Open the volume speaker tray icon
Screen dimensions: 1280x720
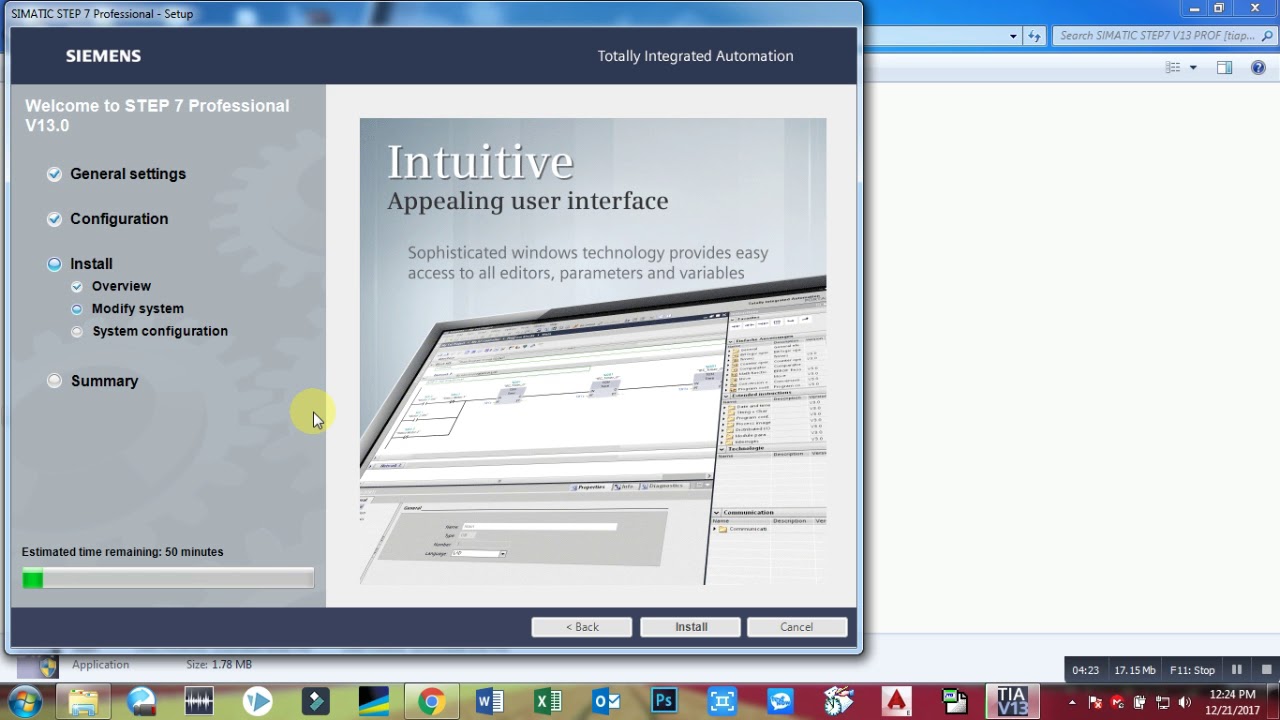pos(1185,702)
